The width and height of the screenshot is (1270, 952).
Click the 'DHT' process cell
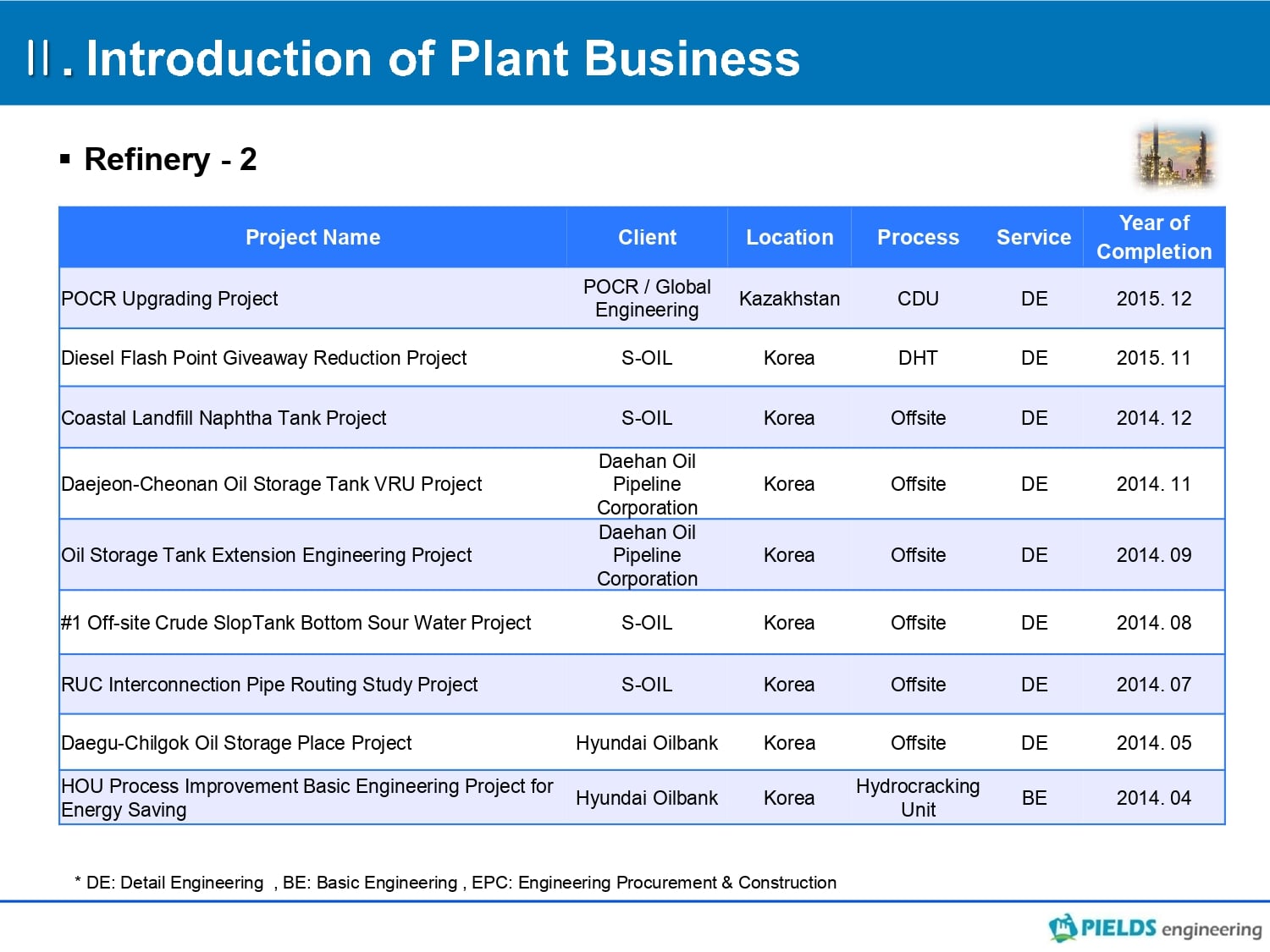click(918, 358)
